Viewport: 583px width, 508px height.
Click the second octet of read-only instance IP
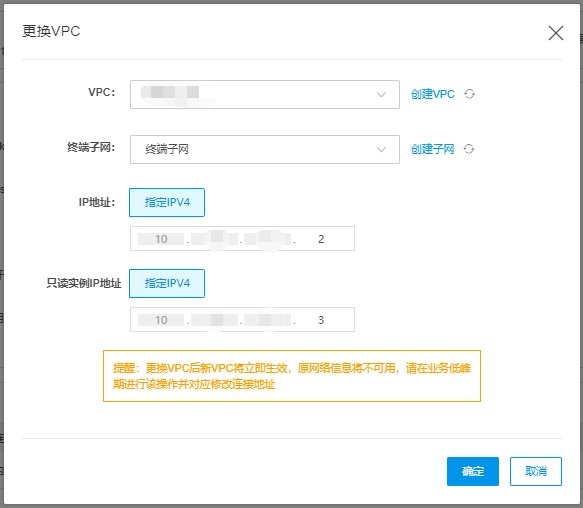215,320
